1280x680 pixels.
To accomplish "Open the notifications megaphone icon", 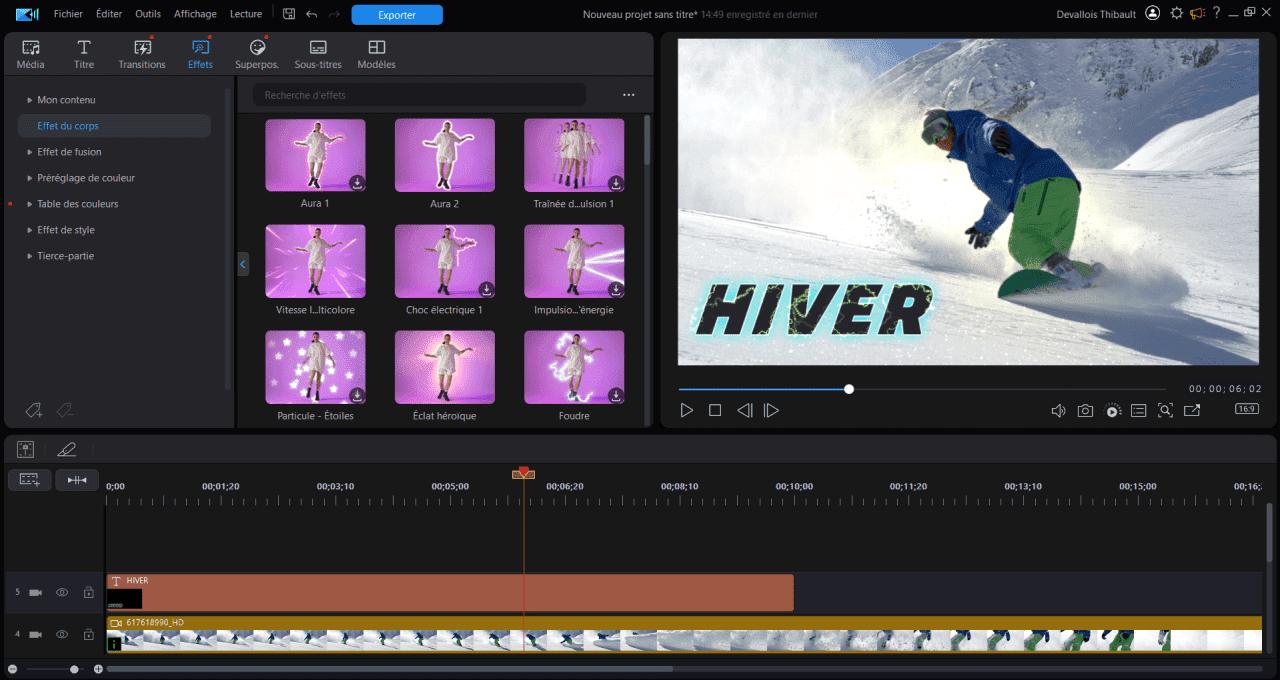I will pyautogui.click(x=1197, y=13).
